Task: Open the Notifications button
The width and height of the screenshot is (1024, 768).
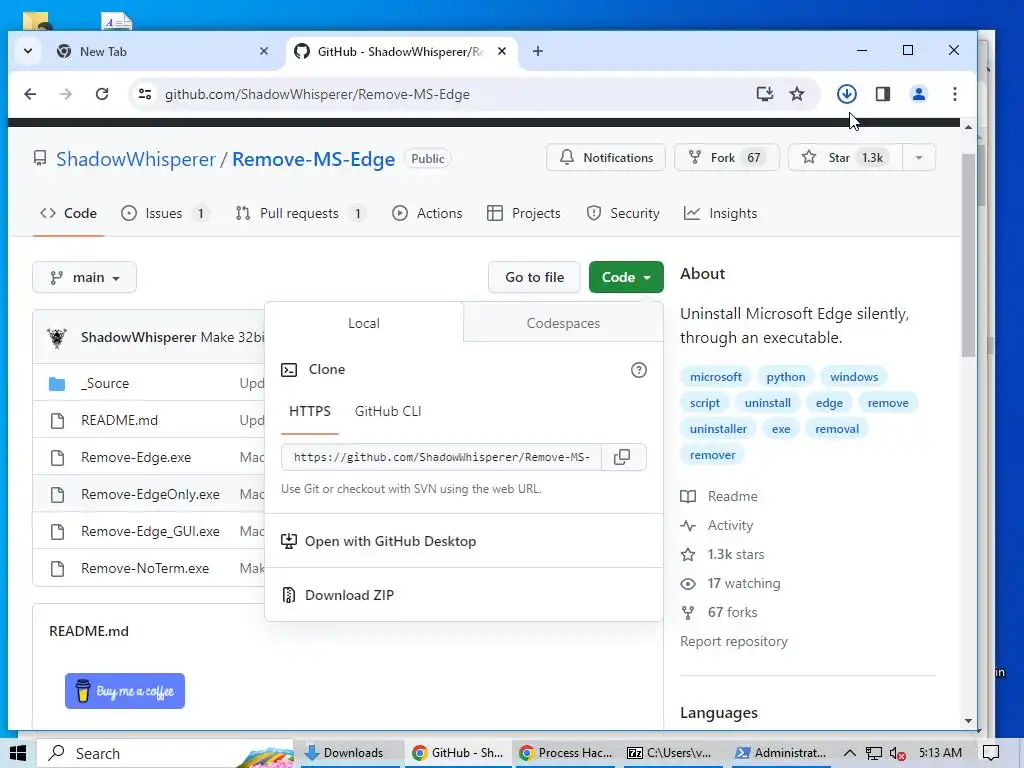Action: [605, 157]
